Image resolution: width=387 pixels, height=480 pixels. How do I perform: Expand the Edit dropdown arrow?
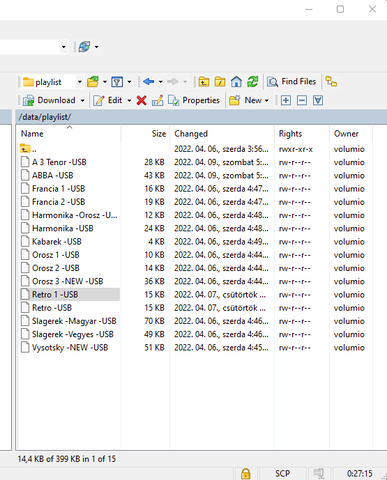click(129, 100)
